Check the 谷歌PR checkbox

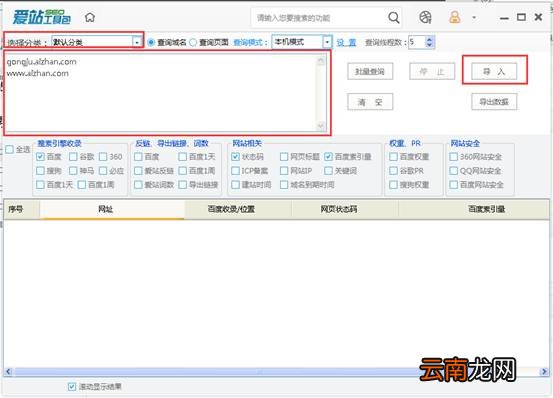coord(393,171)
